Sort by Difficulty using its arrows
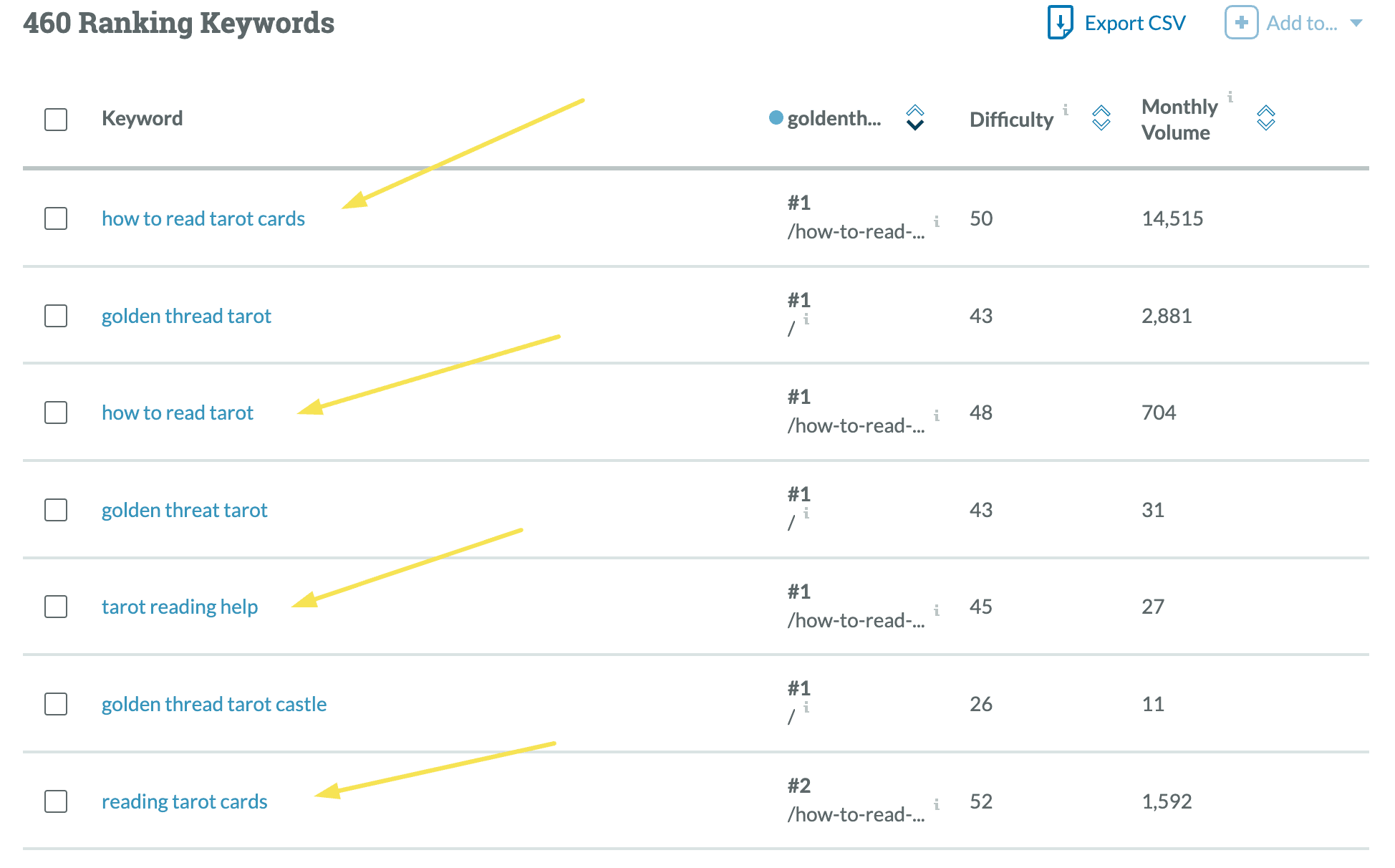The width and height of the screenshot is (1395, 868). coord(1101,118)
